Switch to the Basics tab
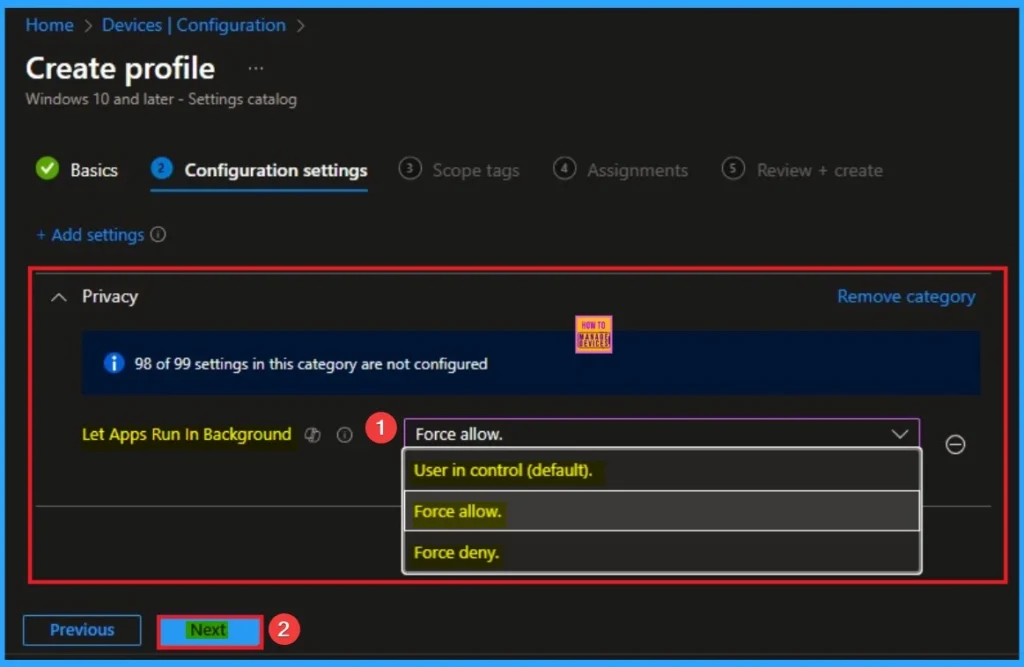 click(93, 170)
